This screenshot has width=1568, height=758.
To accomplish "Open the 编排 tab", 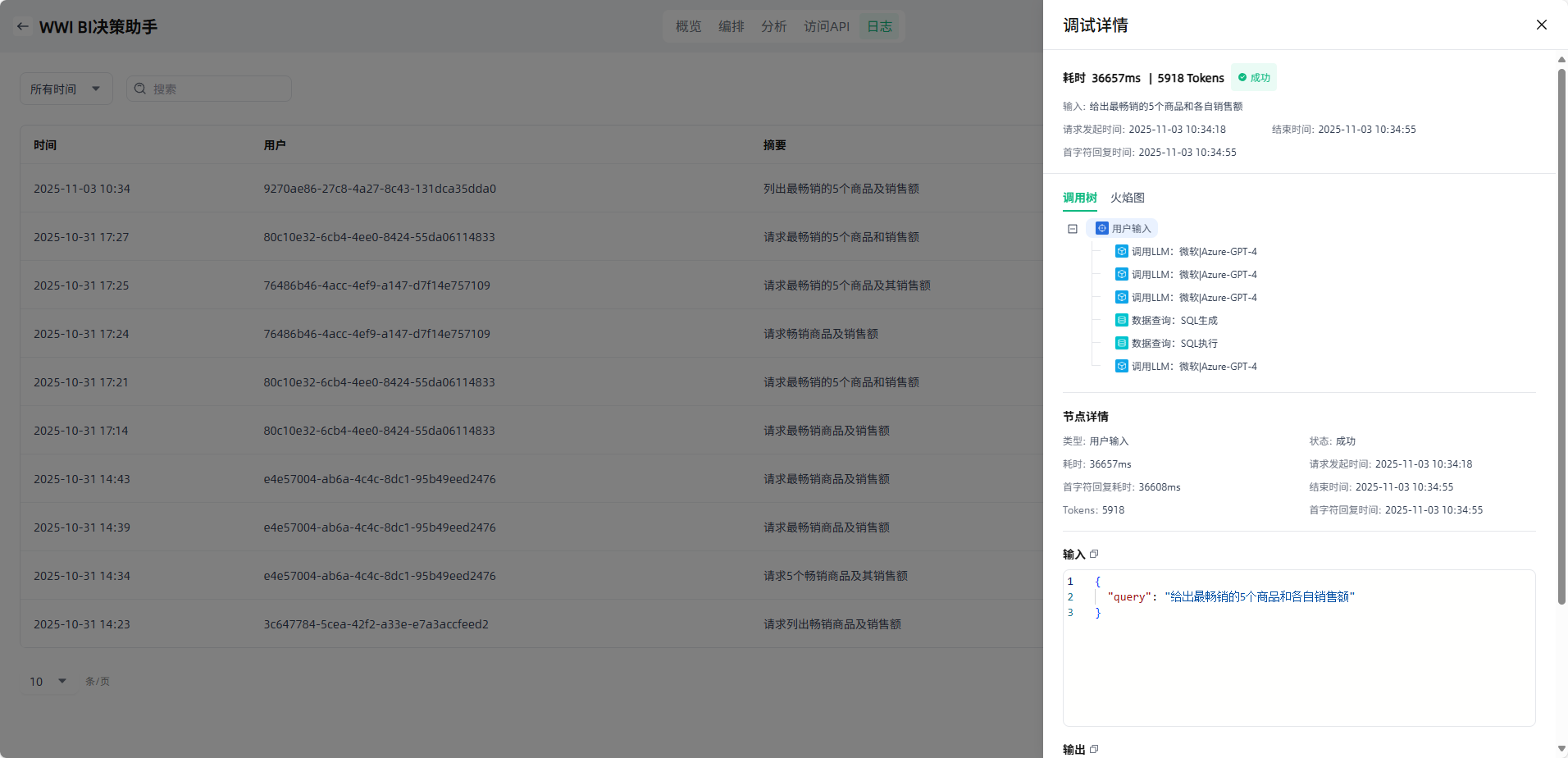I will pos(731,26).
